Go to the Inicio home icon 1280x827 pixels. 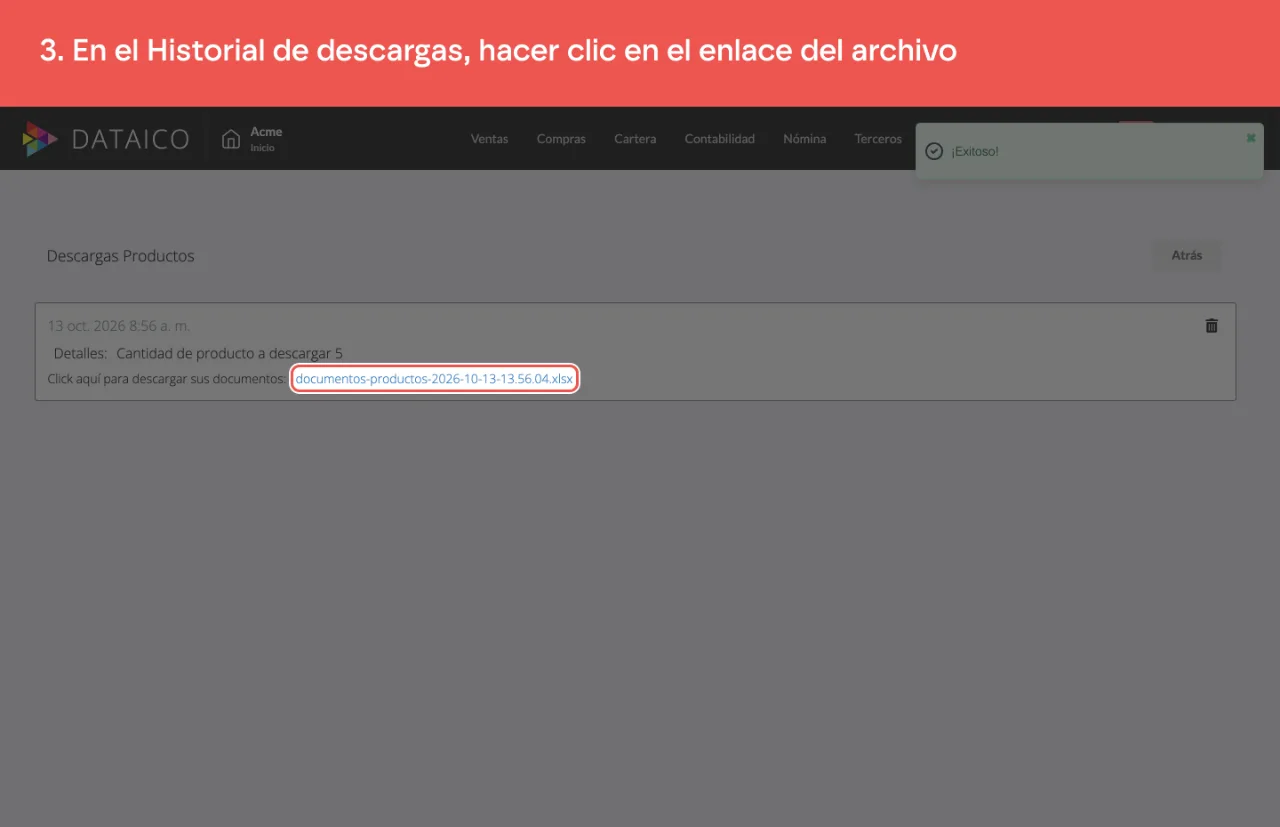point(231,139)
